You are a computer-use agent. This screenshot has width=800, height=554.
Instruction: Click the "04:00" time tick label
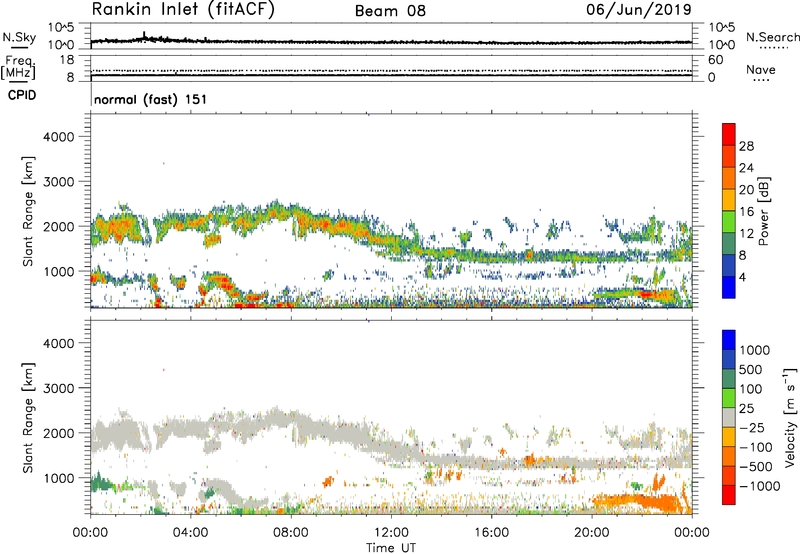190,533
